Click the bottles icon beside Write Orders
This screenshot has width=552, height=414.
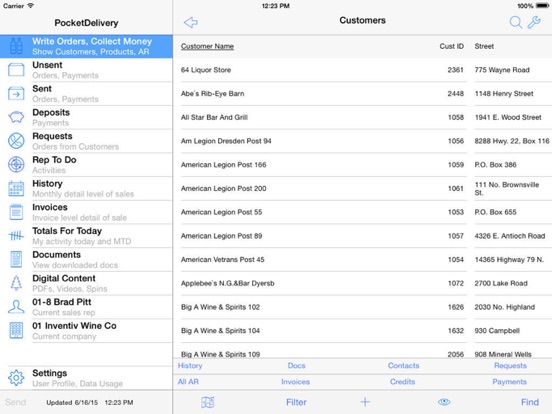(16, 46)
